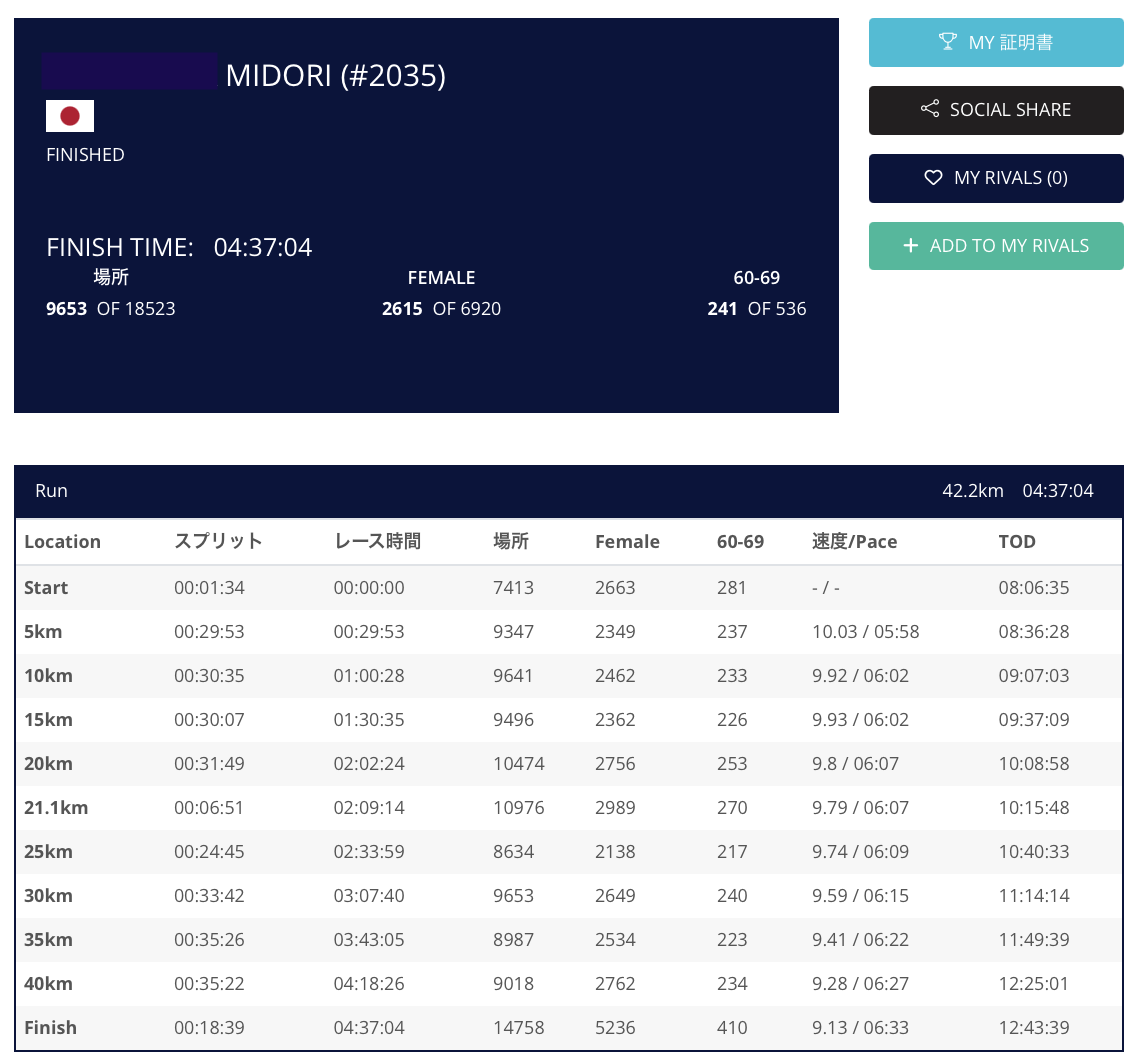Open the MY 証明書 certificate button
The width and height of the screenshot is (1138, 1064).
click(x=996, y=43)
